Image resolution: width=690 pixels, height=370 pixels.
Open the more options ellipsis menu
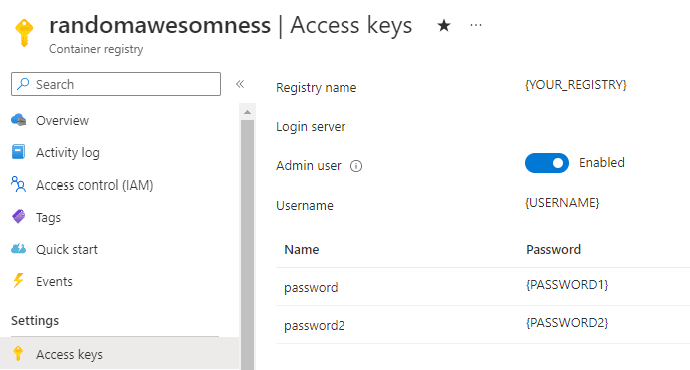pyautogui.click(x=476, y=25)
